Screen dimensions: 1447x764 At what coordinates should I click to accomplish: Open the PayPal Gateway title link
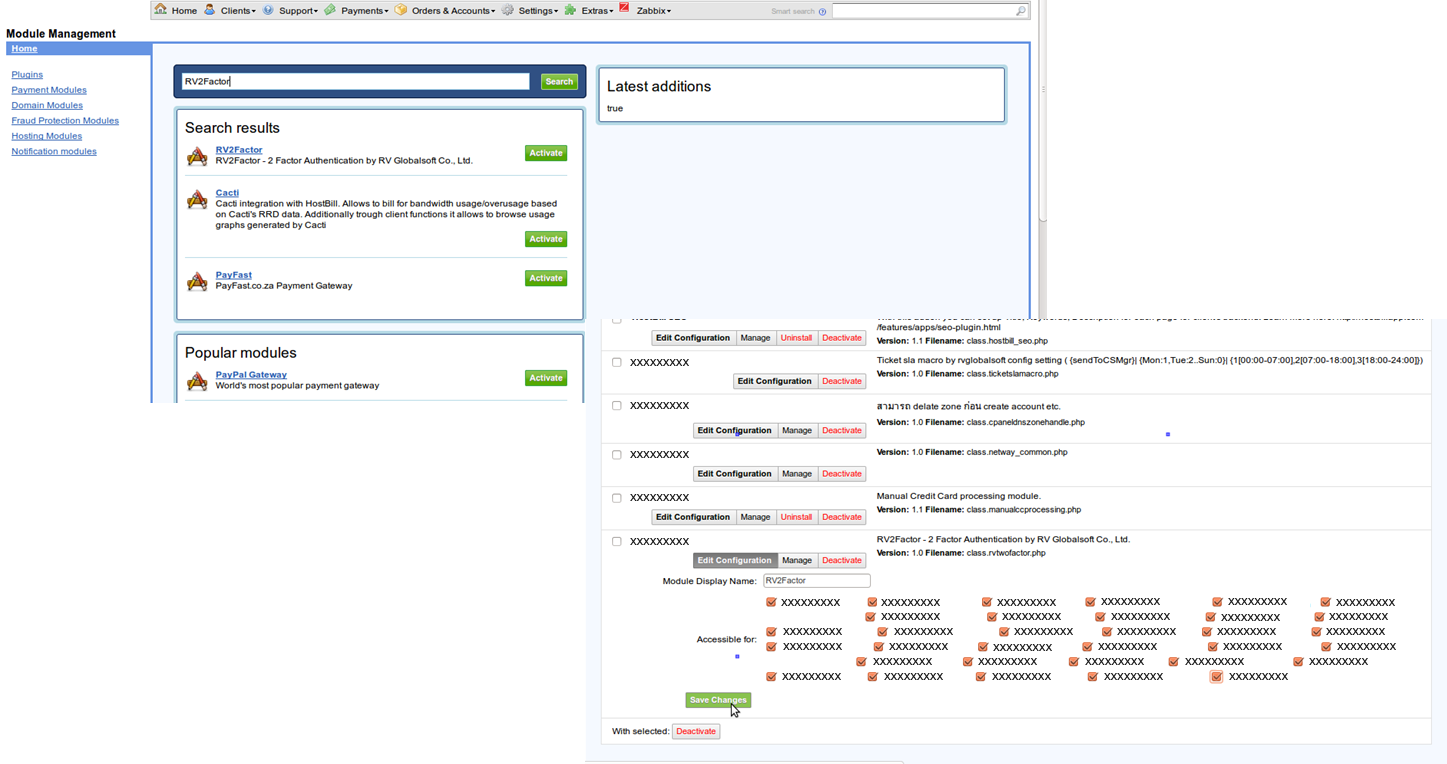(x=251, y=375)
